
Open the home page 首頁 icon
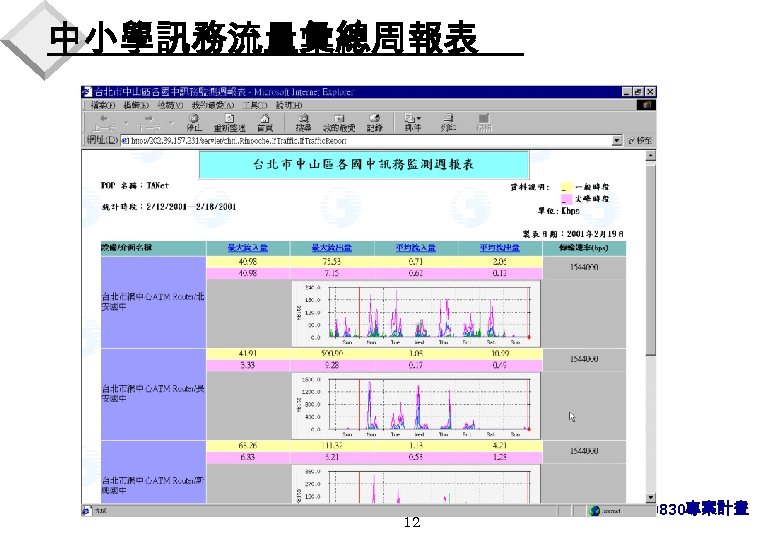[x=265, y=123]
